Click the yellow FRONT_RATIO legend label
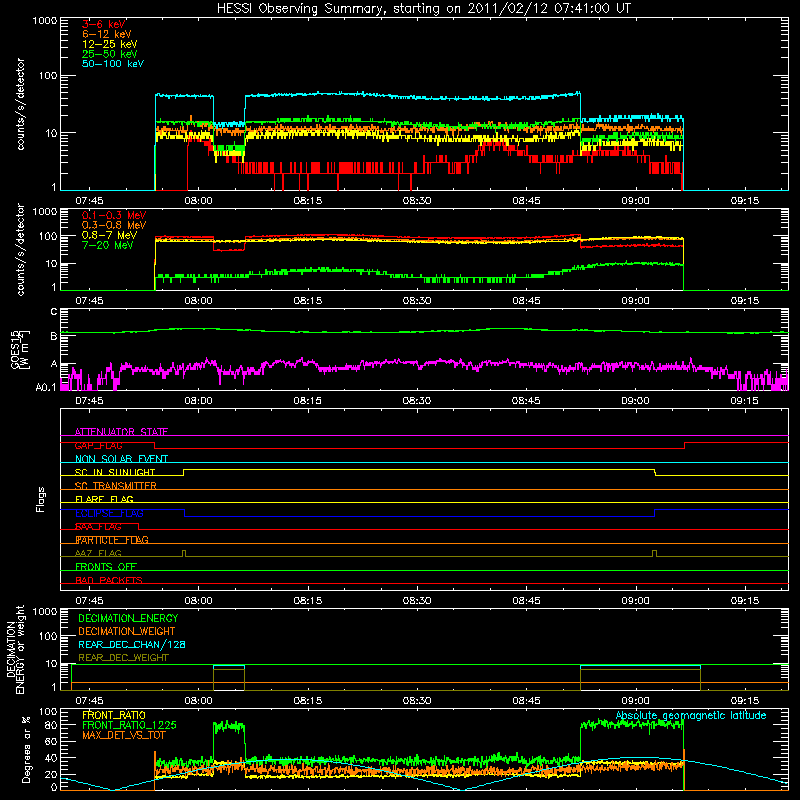The image size is (800, 800). tap(114, 715)
